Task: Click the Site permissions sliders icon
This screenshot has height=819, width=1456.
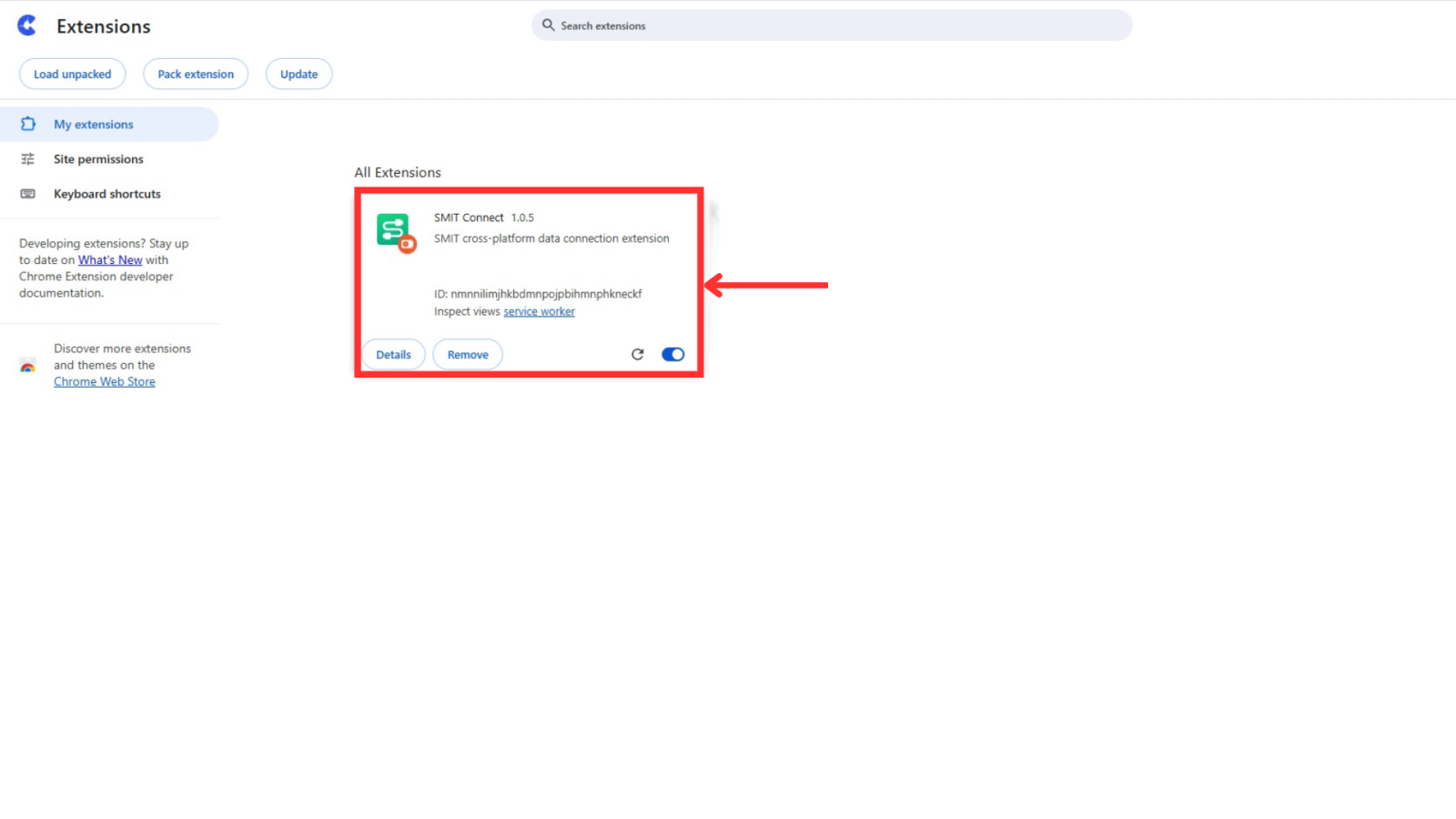Action: pos(28,159)
